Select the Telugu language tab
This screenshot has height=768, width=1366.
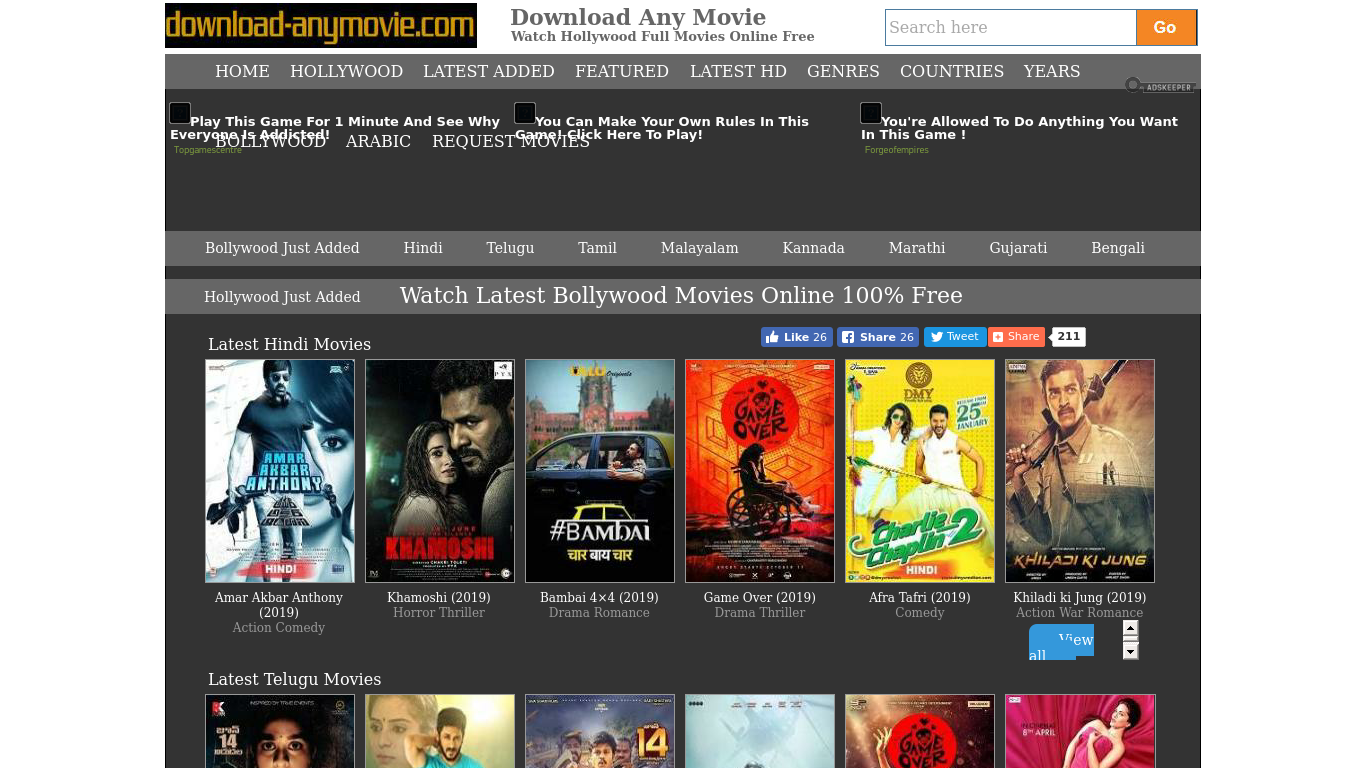coord(510,248)
